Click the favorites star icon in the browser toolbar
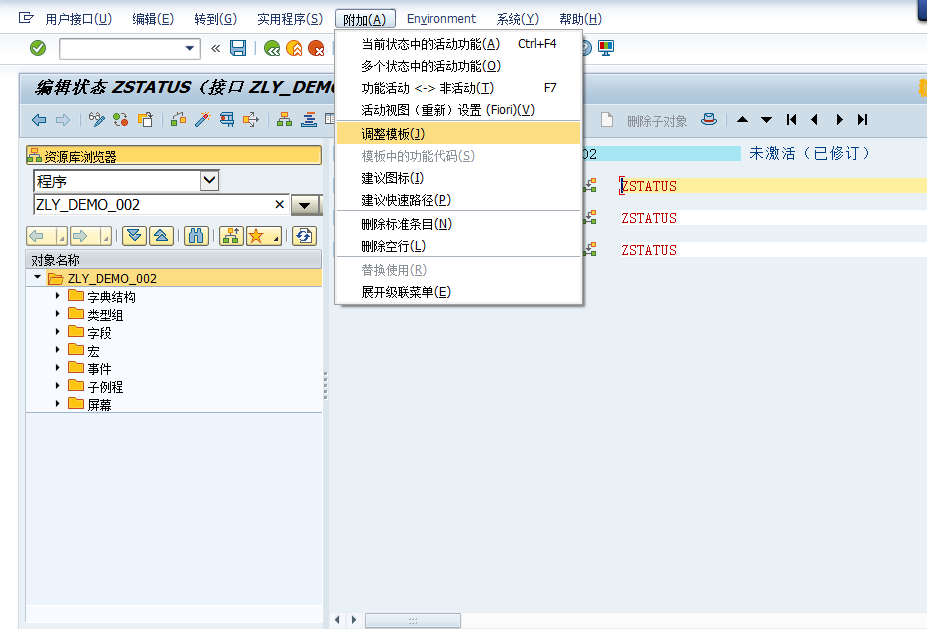This screenshot has height=629, width=927. click(x=256, y=236)
